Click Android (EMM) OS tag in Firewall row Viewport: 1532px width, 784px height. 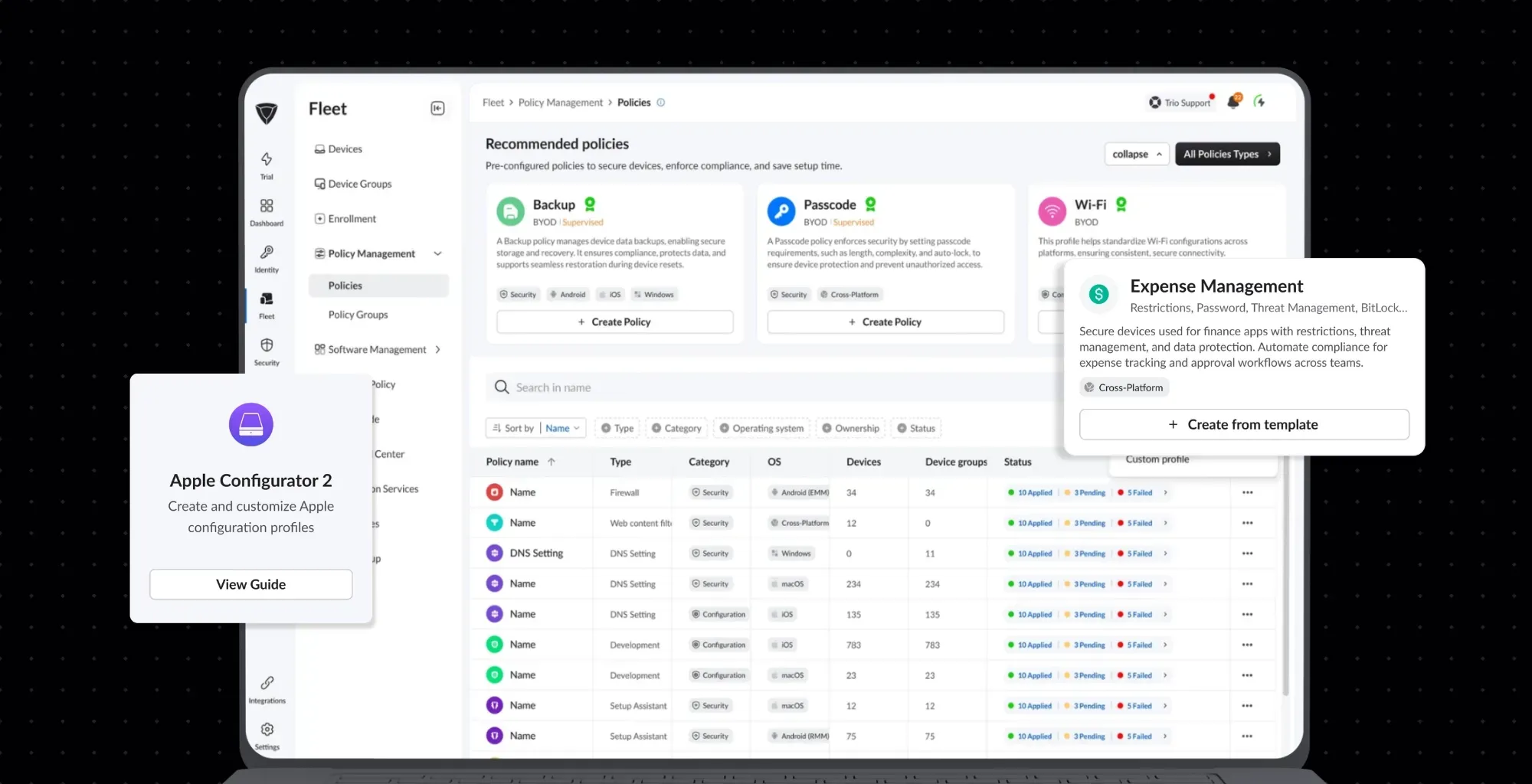pos(800,492)
